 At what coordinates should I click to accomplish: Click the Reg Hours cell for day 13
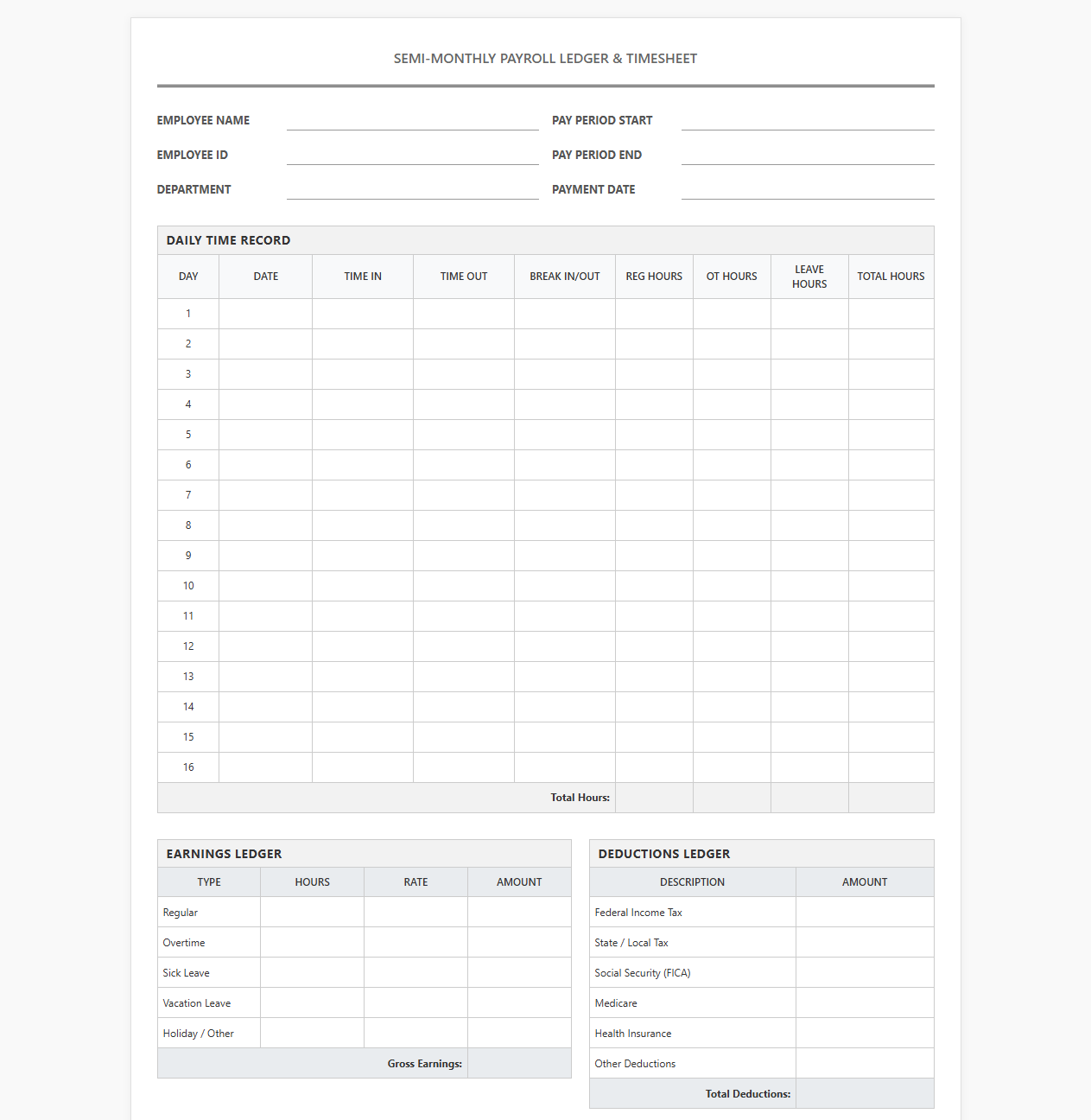pos(654,677)
